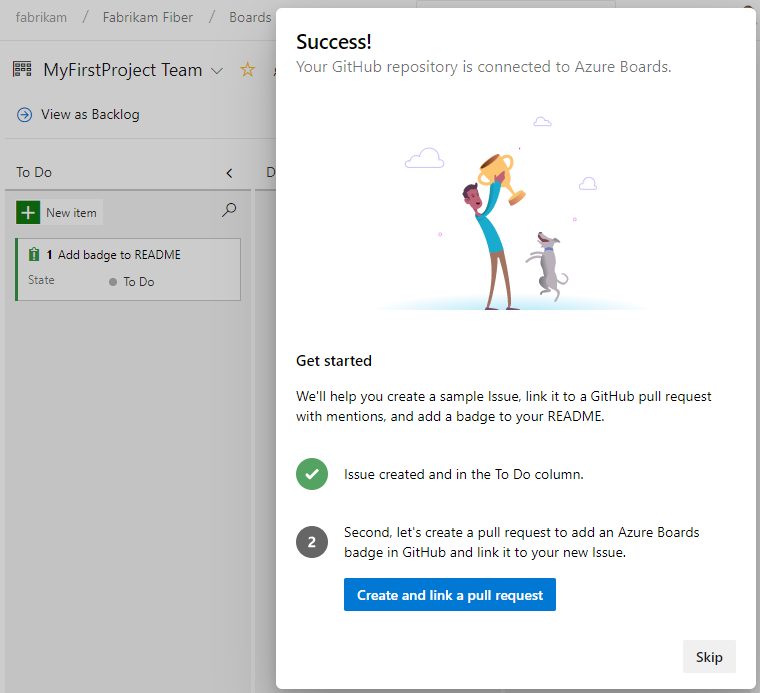Image resolution: width=760 pixels, height=693 pixels.
Task: Switch to View as Backlog
Action: click(90, 114)
